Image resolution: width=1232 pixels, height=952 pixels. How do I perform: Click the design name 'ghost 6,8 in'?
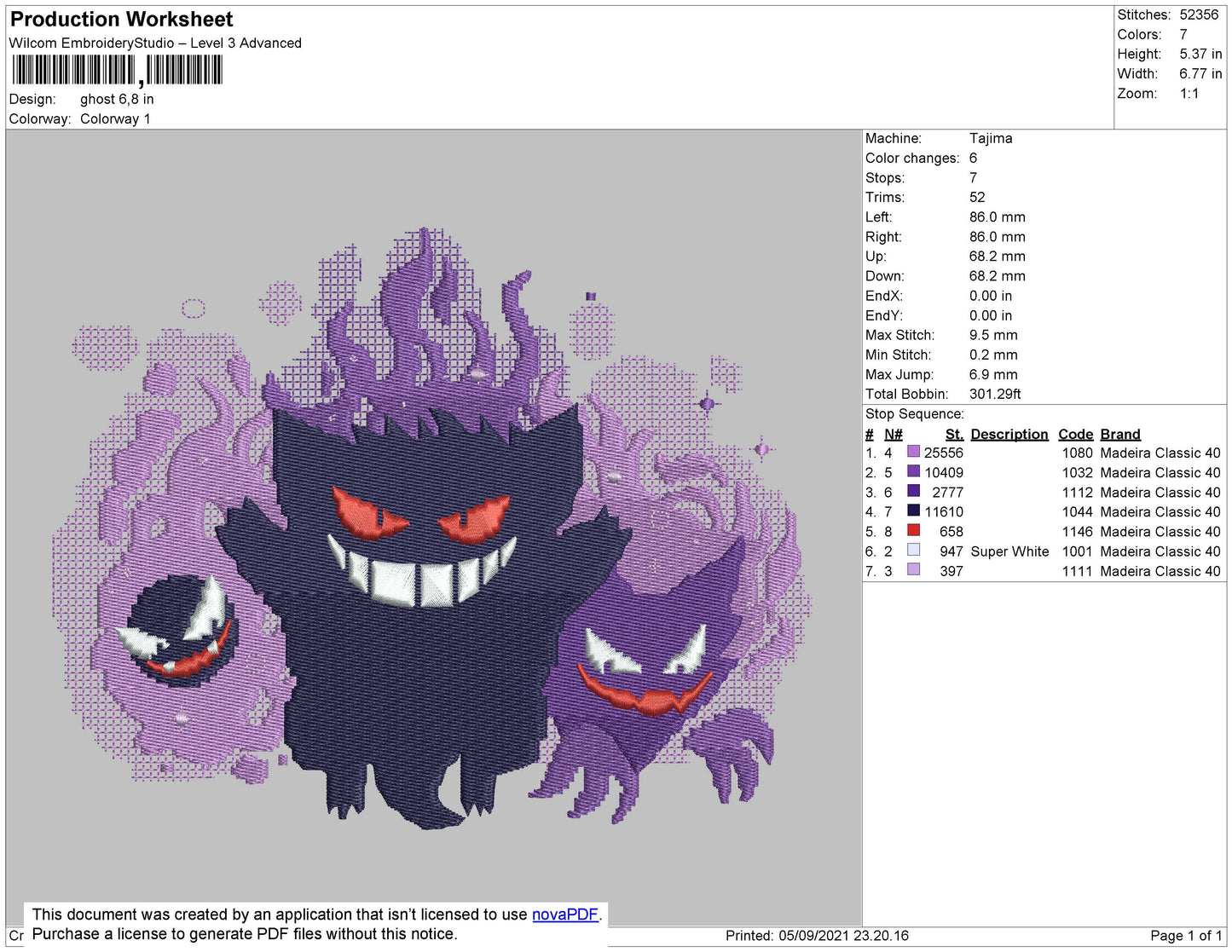click(x=117, y=99)
